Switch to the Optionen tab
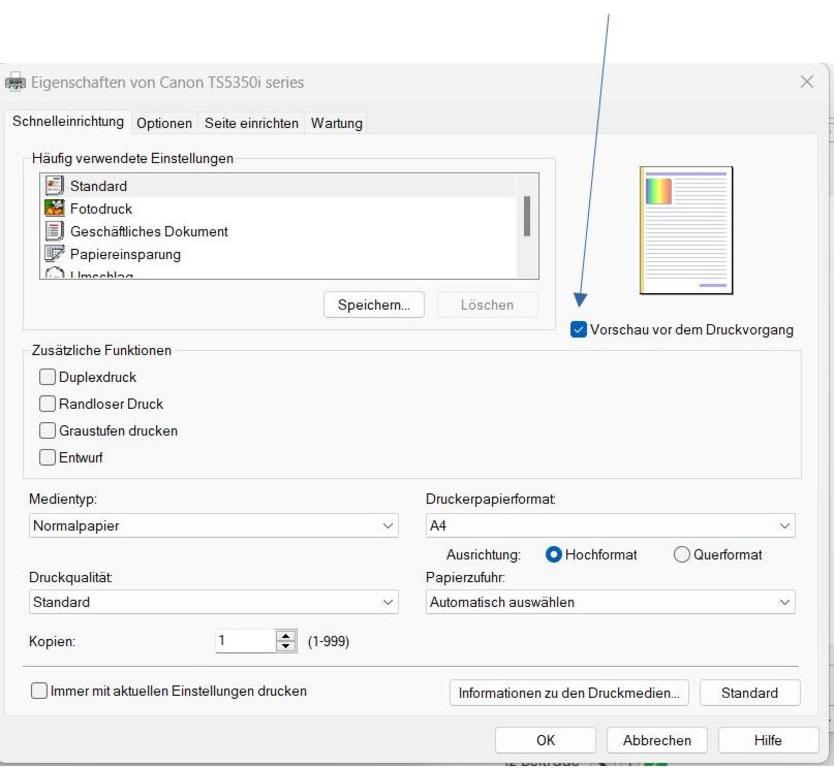The width and height of the screenshot is (834, 768). 164,123
